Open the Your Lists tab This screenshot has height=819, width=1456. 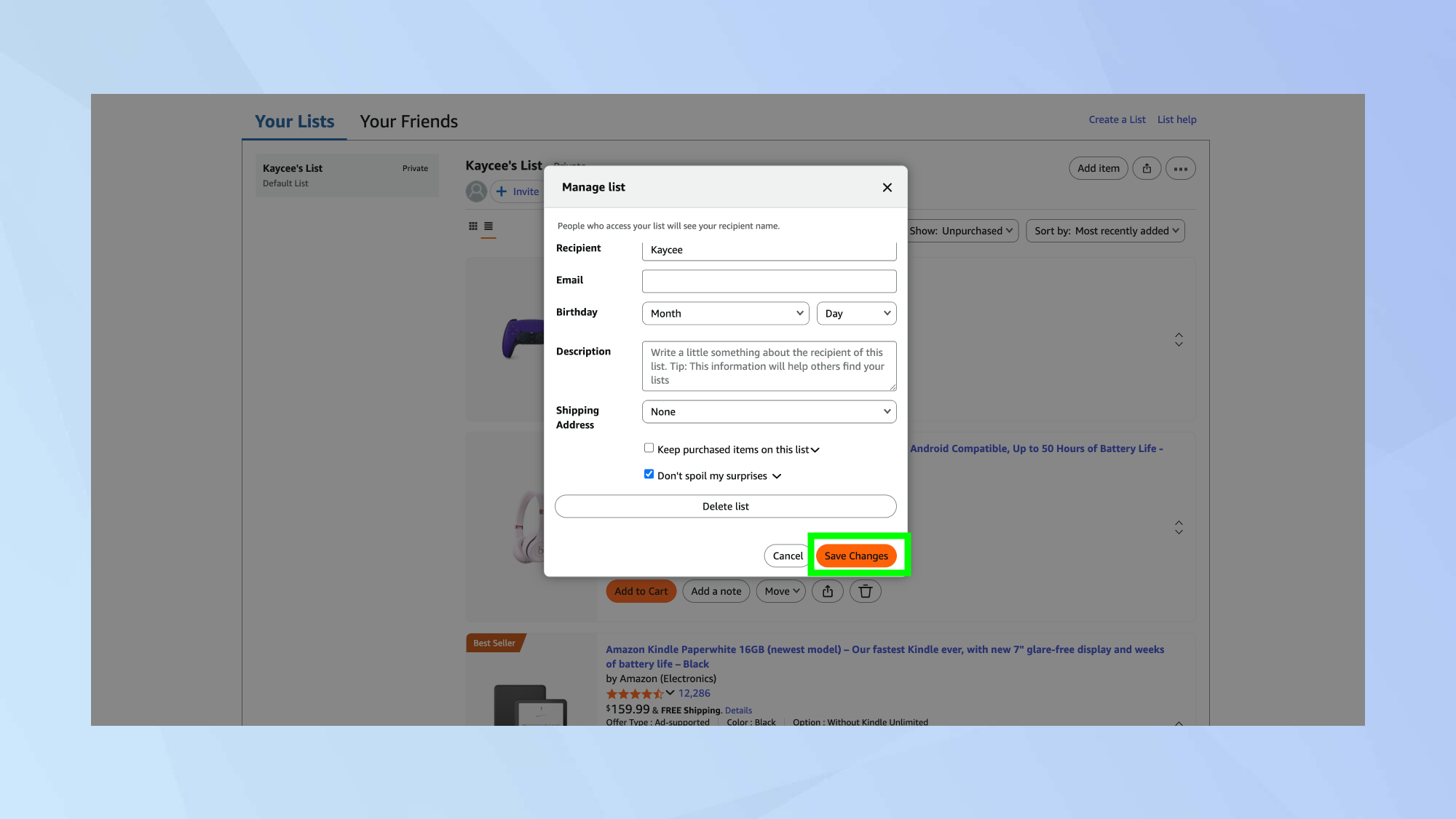point(294,122)
